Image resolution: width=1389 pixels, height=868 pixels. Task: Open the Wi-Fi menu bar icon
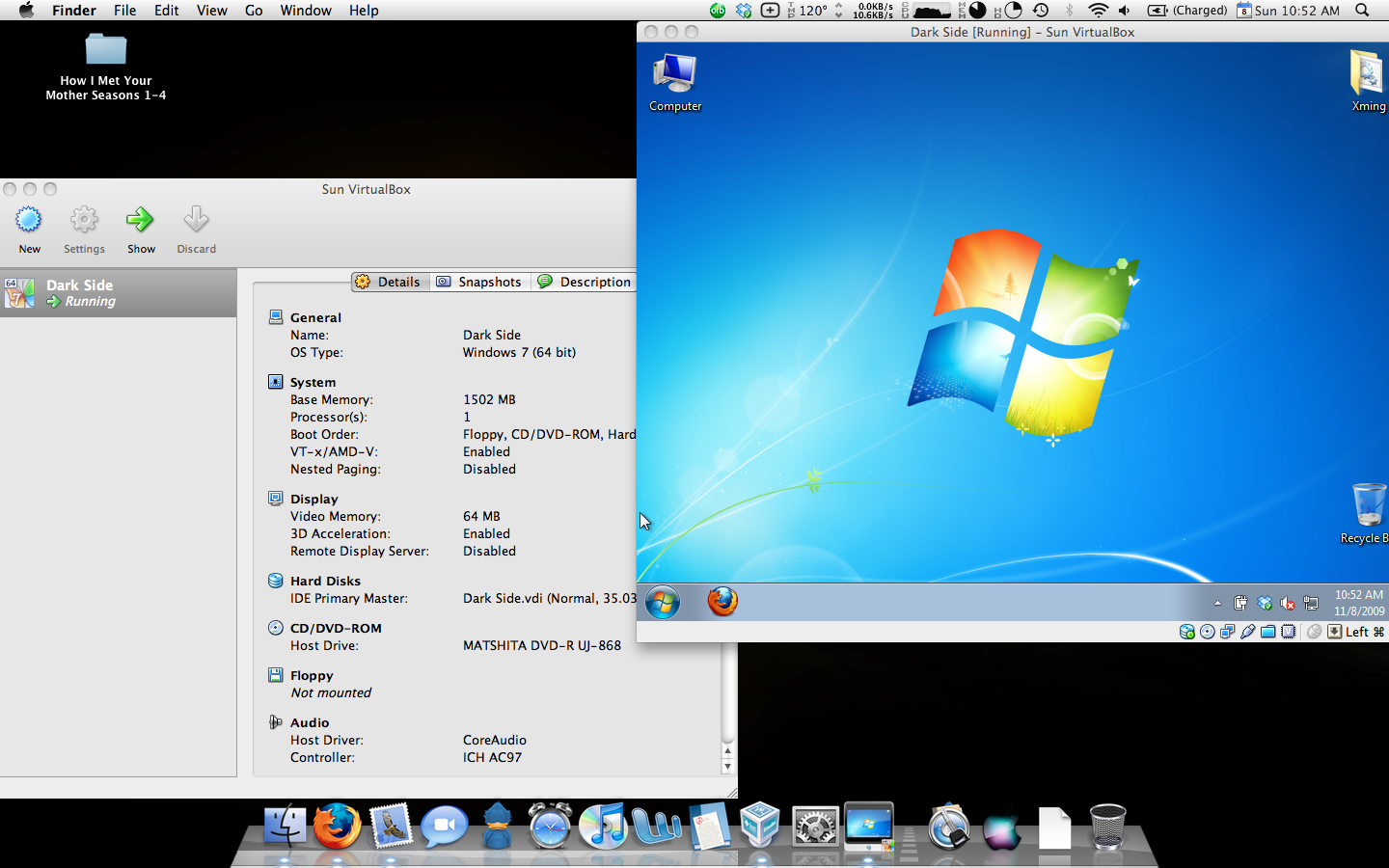1098,11
